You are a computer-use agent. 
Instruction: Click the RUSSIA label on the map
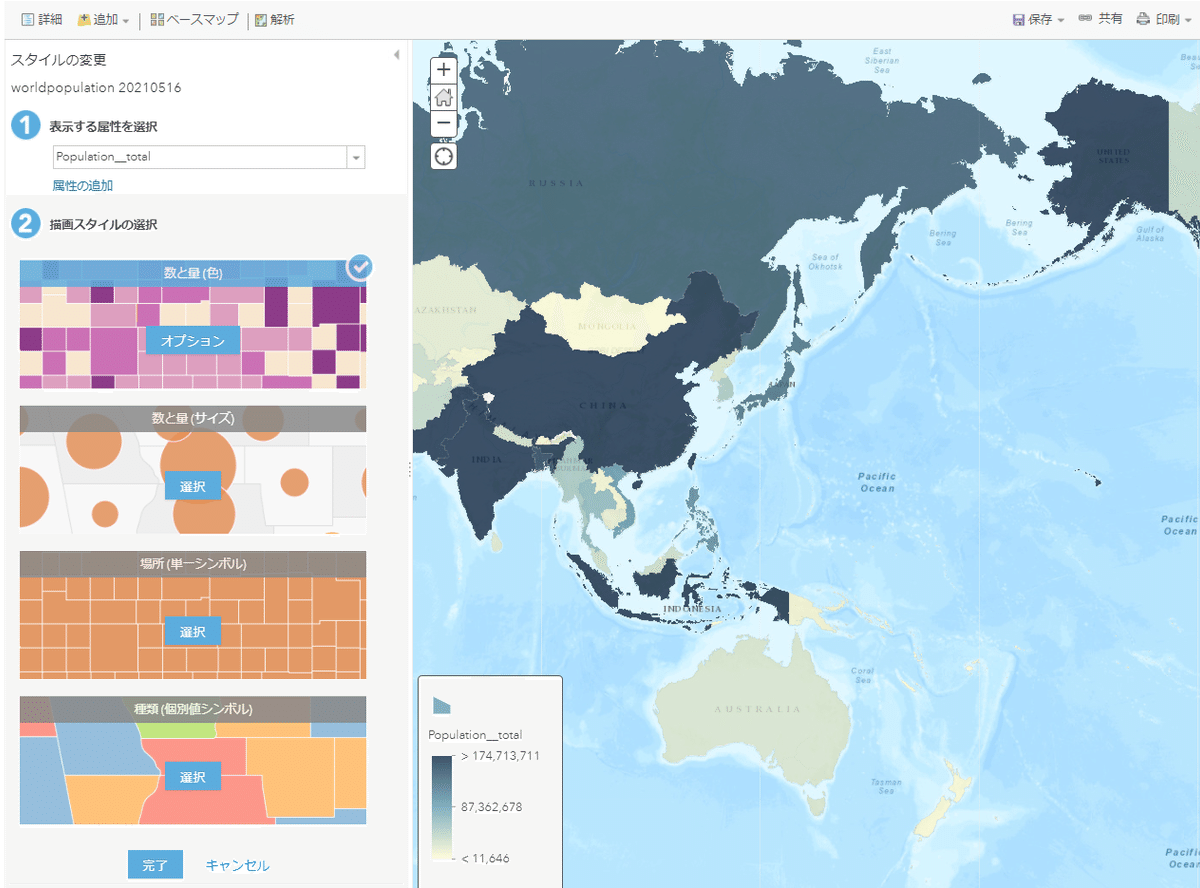pyautogui.click(x=556, y=183)
